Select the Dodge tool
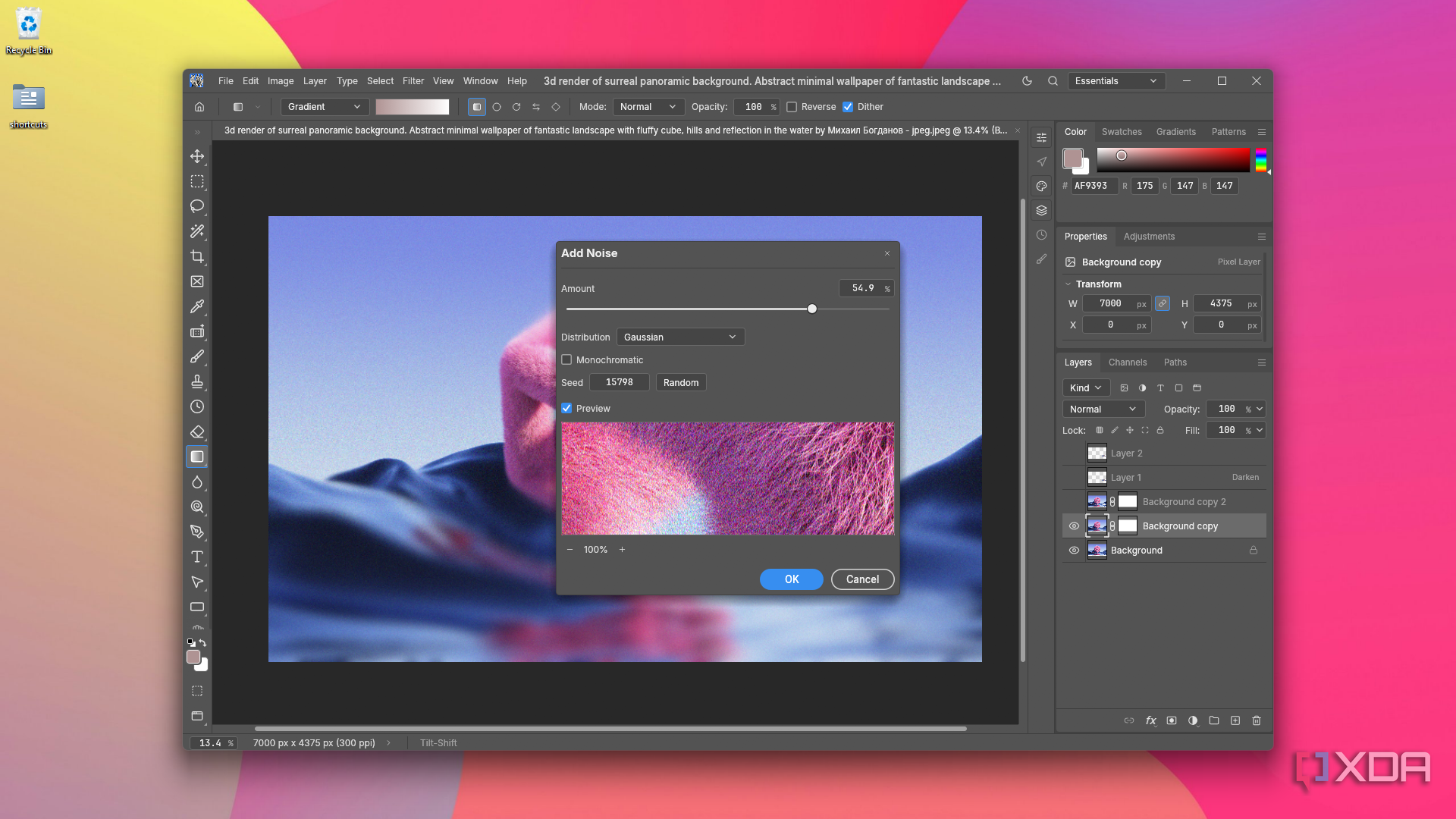Image resolution: width=1456 pixels, height=819 pixels. click(x=197, y=507)
